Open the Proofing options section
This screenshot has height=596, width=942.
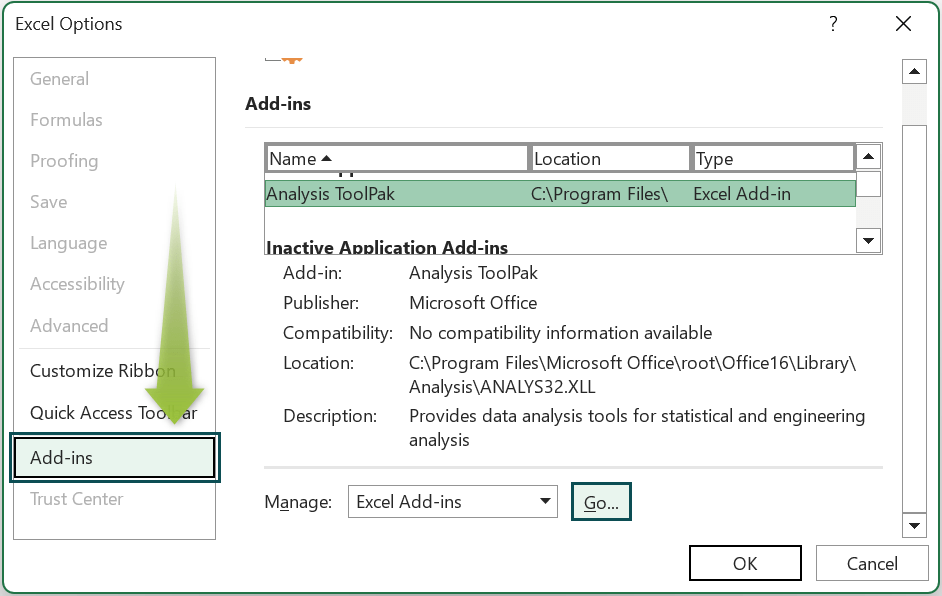pyautogui.click(x=63, y=161)
